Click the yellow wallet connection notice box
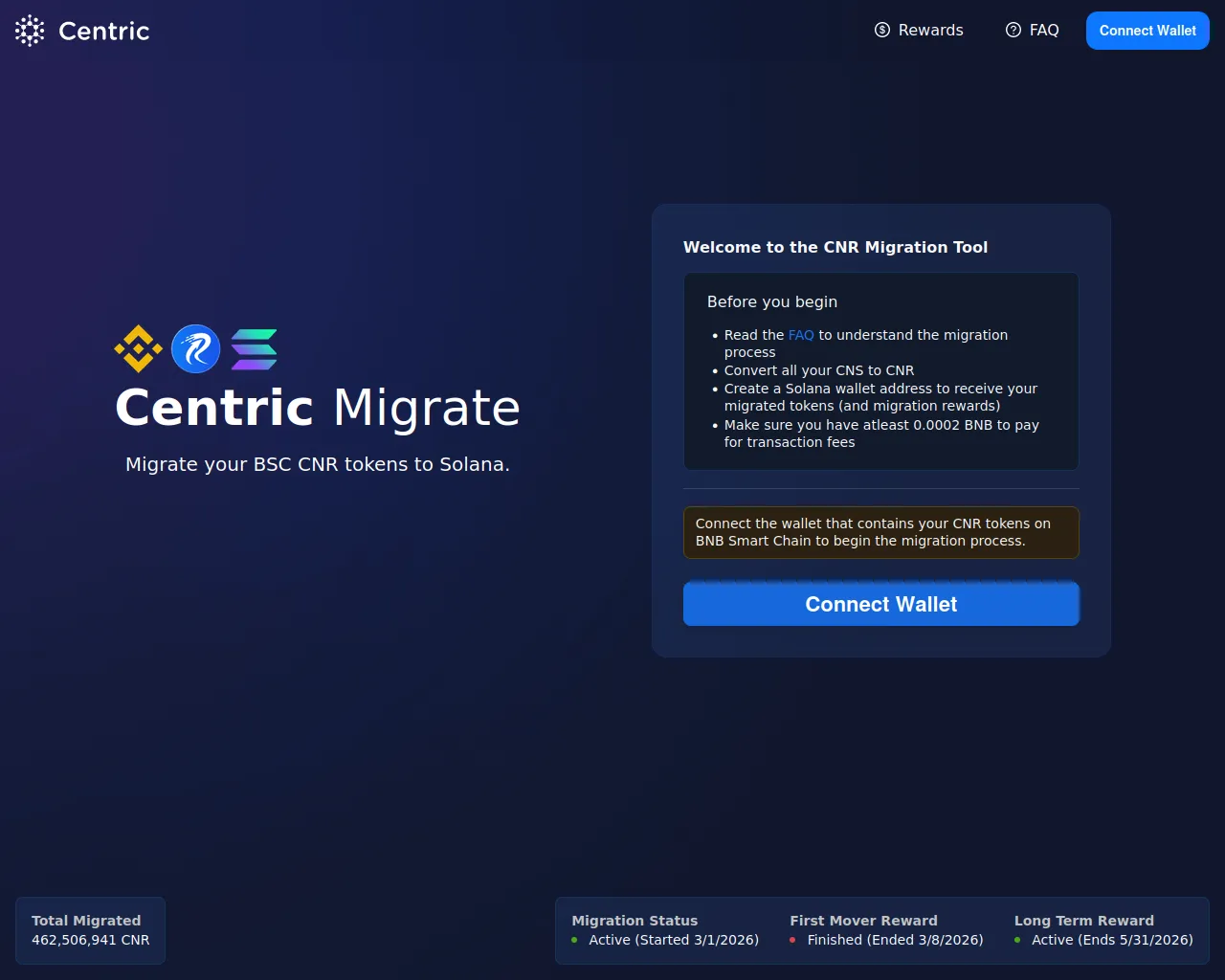The width and height of the screenshot is (1225, 980). pyautogui.click(x=880, y=532)
